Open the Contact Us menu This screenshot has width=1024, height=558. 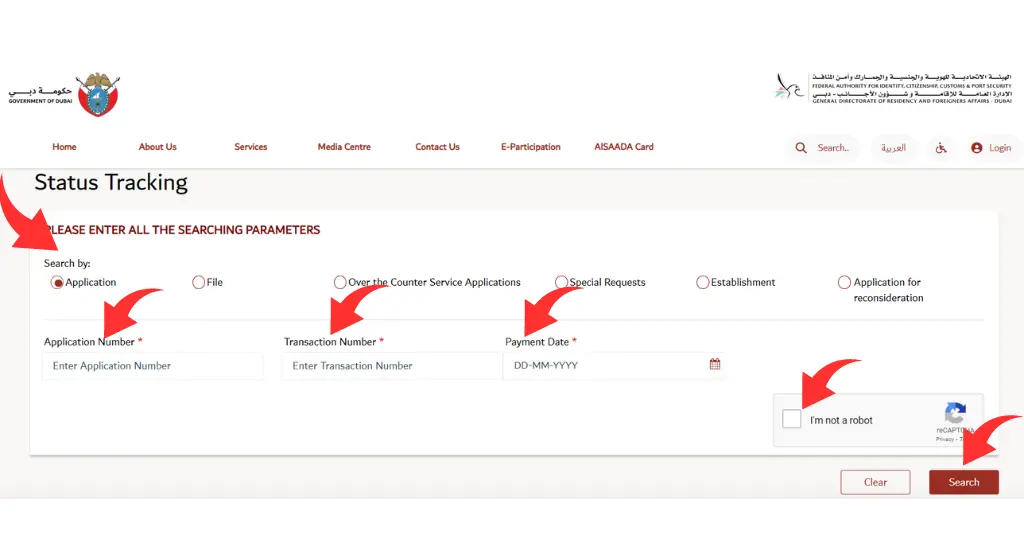[x=438, y=147]
